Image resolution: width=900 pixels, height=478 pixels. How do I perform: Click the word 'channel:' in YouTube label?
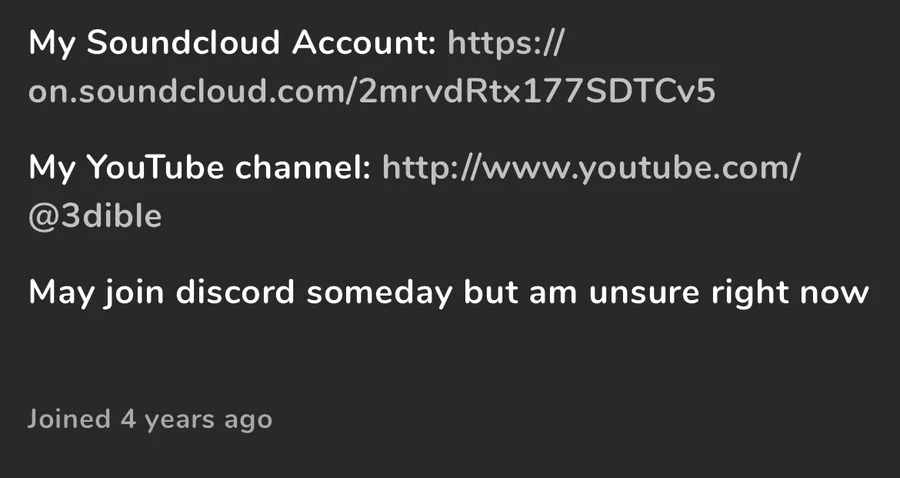[x=302, y=168]
